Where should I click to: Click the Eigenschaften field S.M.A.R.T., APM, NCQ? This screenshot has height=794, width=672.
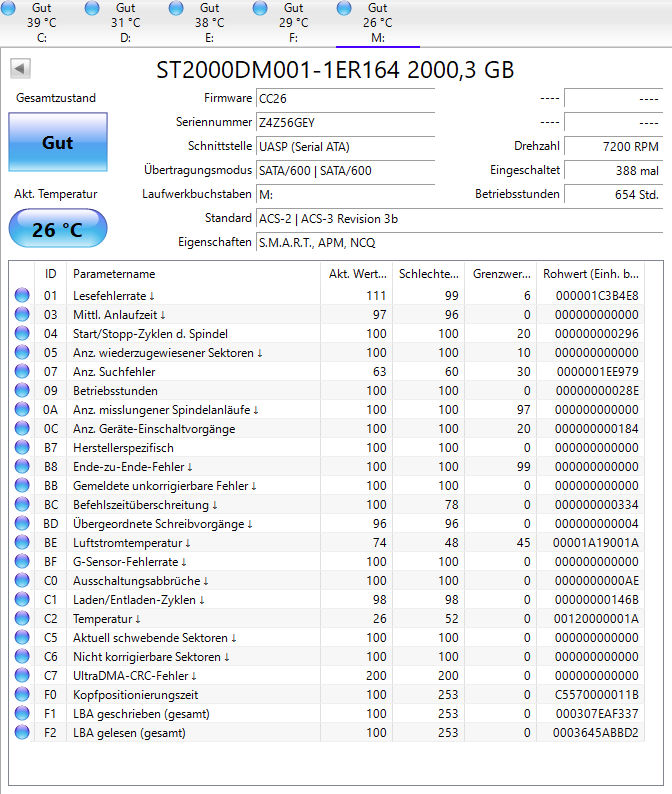(459, 243)
